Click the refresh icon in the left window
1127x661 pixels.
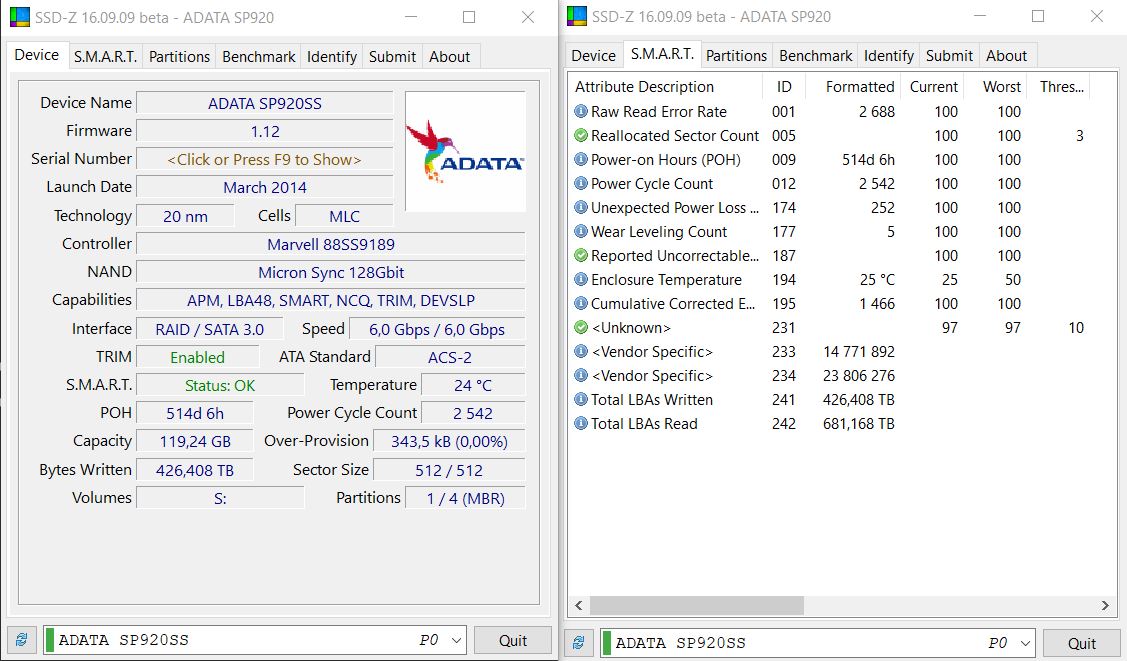22,639
